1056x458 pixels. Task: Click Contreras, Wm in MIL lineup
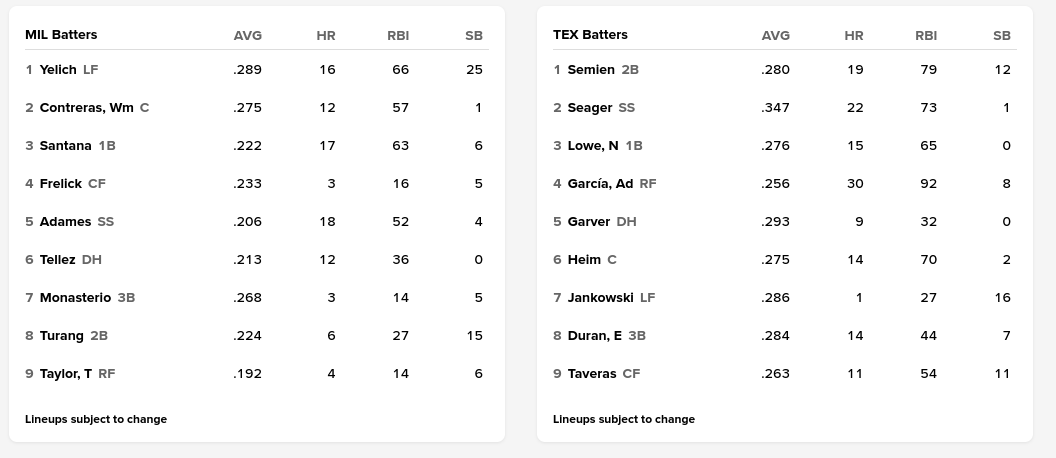pyautogui.click(x=86, y=108)
